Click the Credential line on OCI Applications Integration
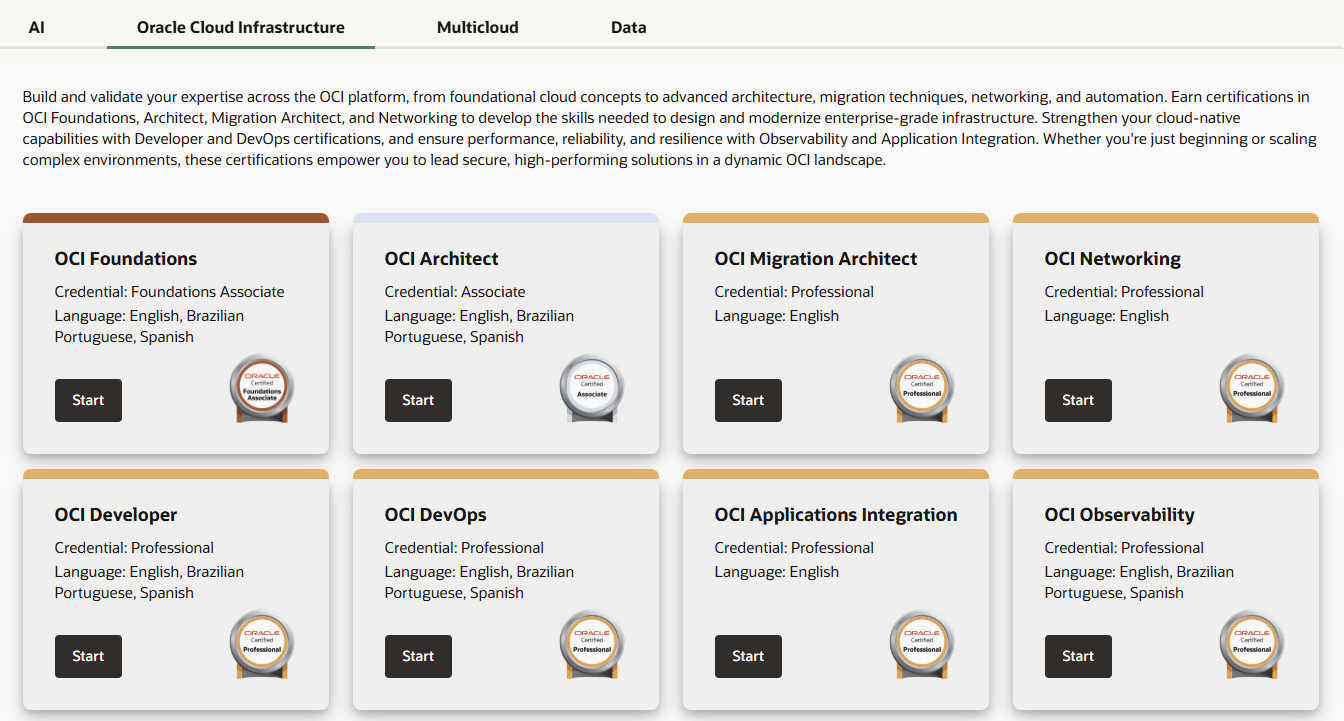This screenshot has height=721, width=1344. [x=794, y=548]
